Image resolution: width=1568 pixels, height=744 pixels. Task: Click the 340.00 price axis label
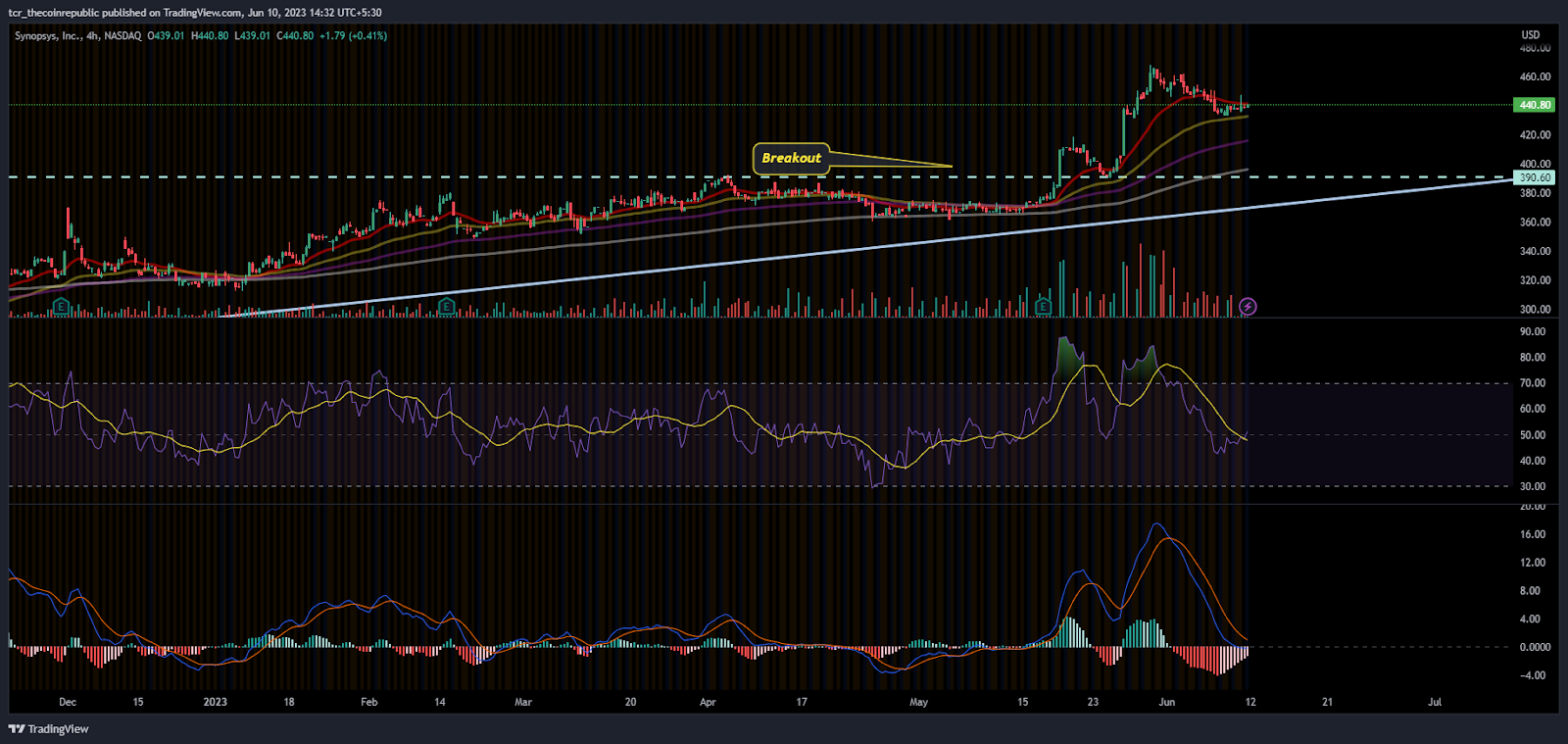(x=1535, y=251)
